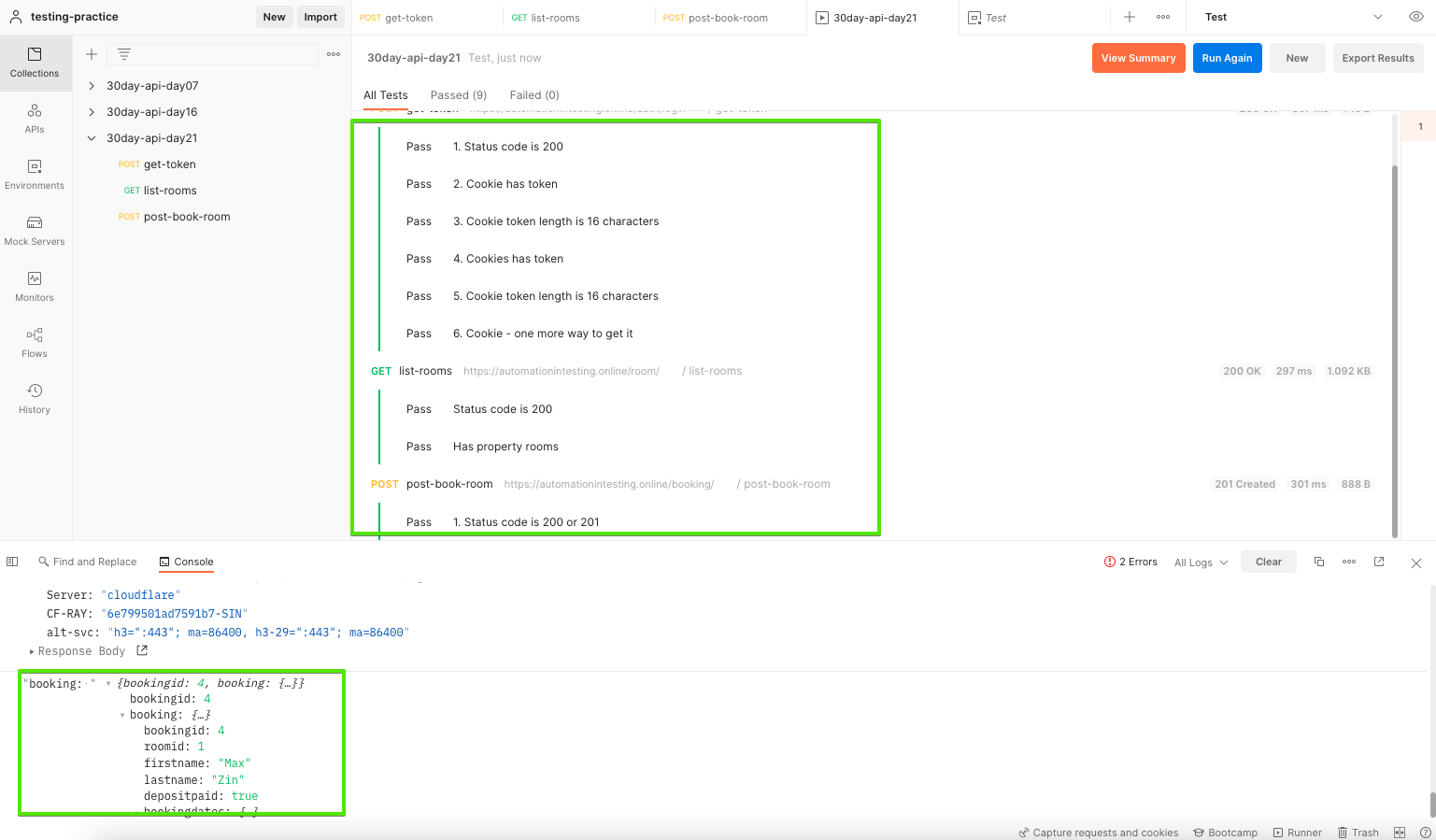Screen dimensions: 1436x840
Task: Open collections view options (three dots)
Action: pos(334,54)
